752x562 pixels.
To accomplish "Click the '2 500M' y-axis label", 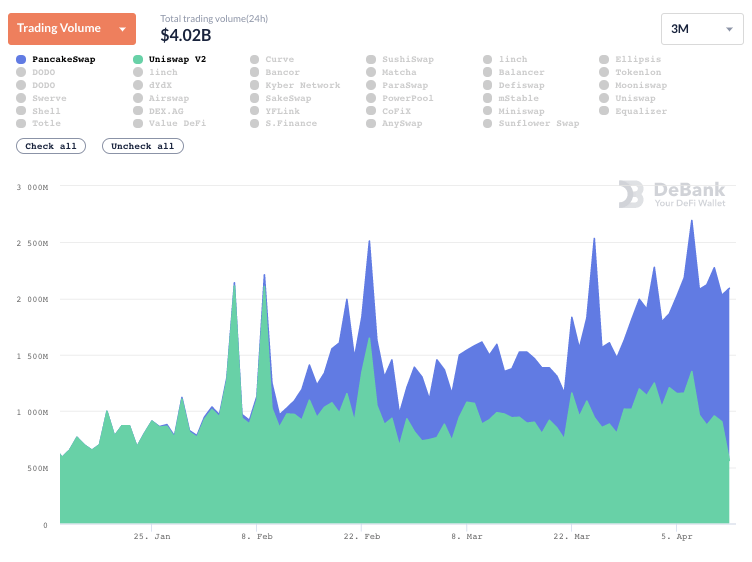I will (x=33, y=244).
